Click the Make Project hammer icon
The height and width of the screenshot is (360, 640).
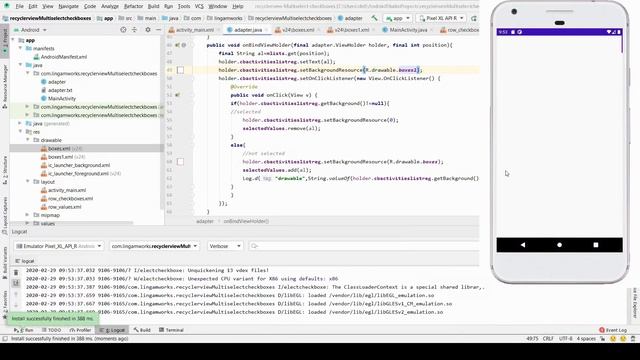point(374,18)
